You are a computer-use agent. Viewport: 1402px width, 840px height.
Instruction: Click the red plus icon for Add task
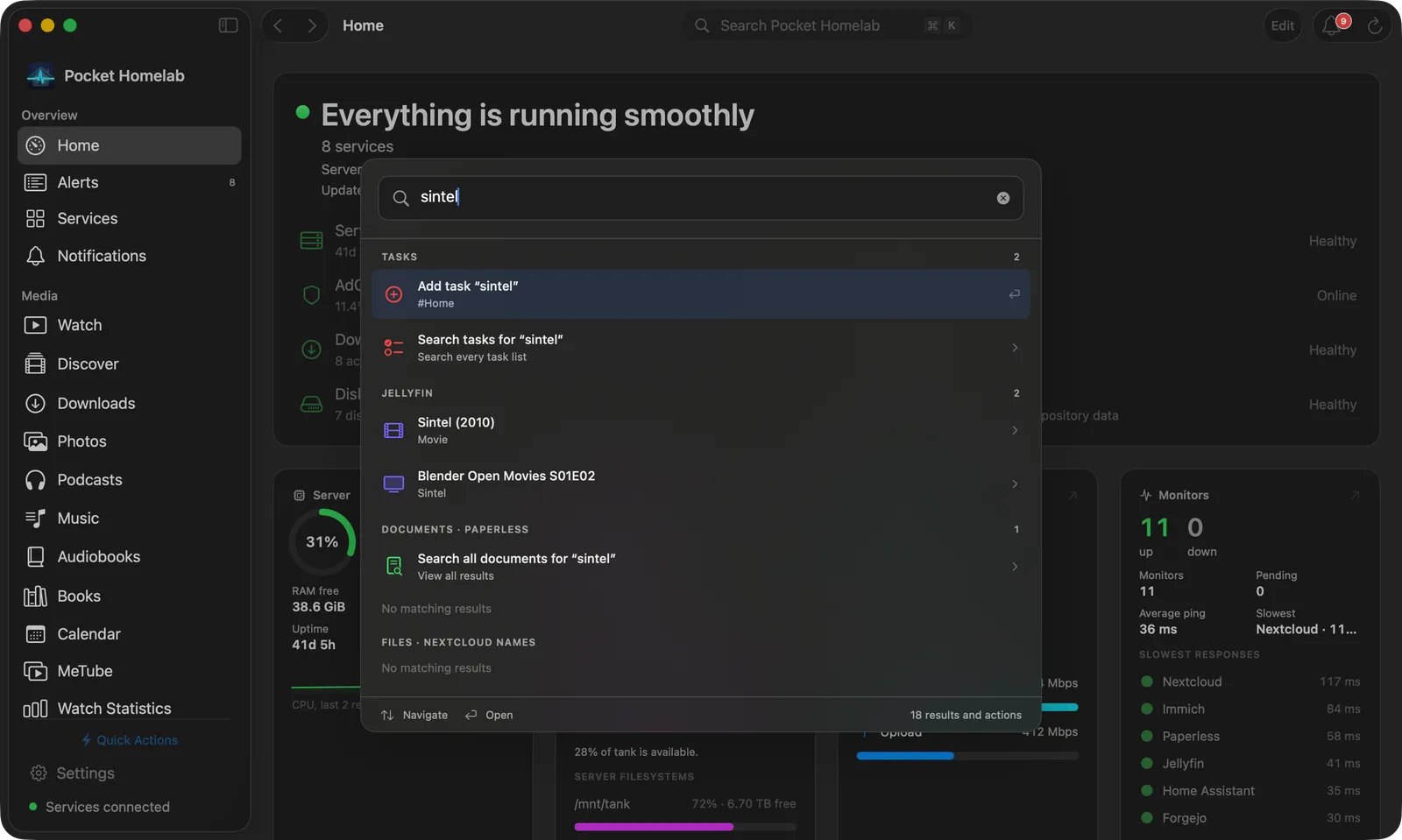[x=394, y=294]
